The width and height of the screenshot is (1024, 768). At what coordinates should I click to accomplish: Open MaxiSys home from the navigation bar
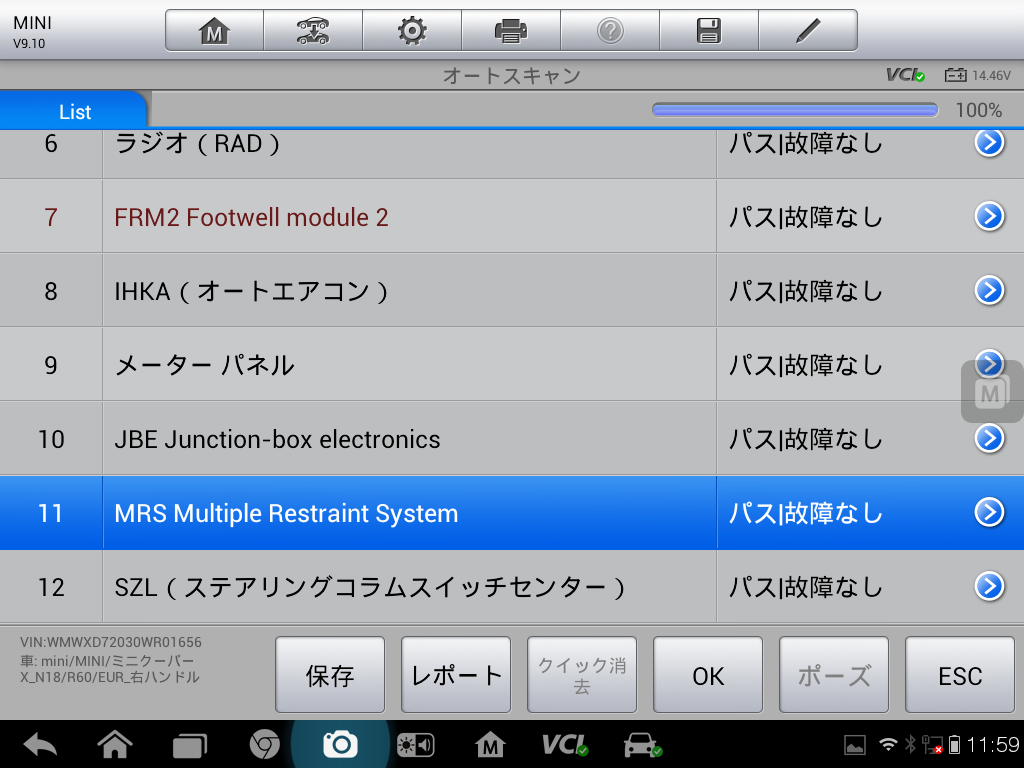490,744
